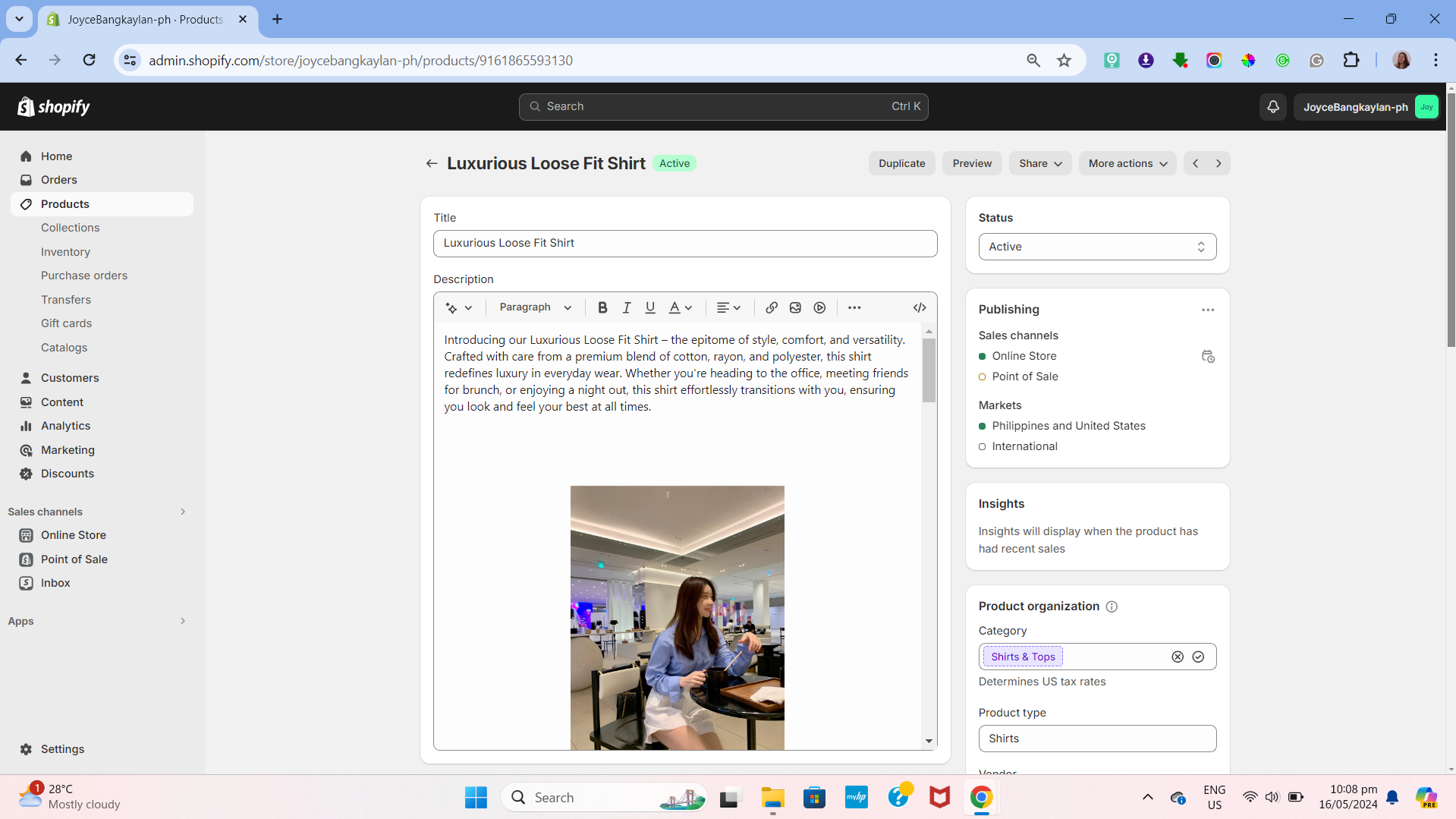Open Collections under Products
Viewport: 1456px width, 819px height.
coord(70,228)
